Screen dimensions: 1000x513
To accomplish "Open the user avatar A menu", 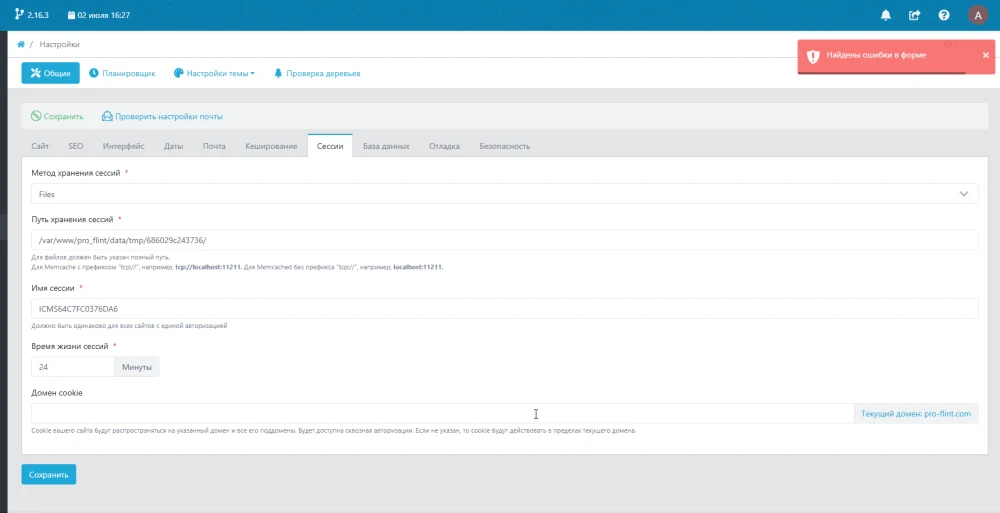I will (978, 15).
